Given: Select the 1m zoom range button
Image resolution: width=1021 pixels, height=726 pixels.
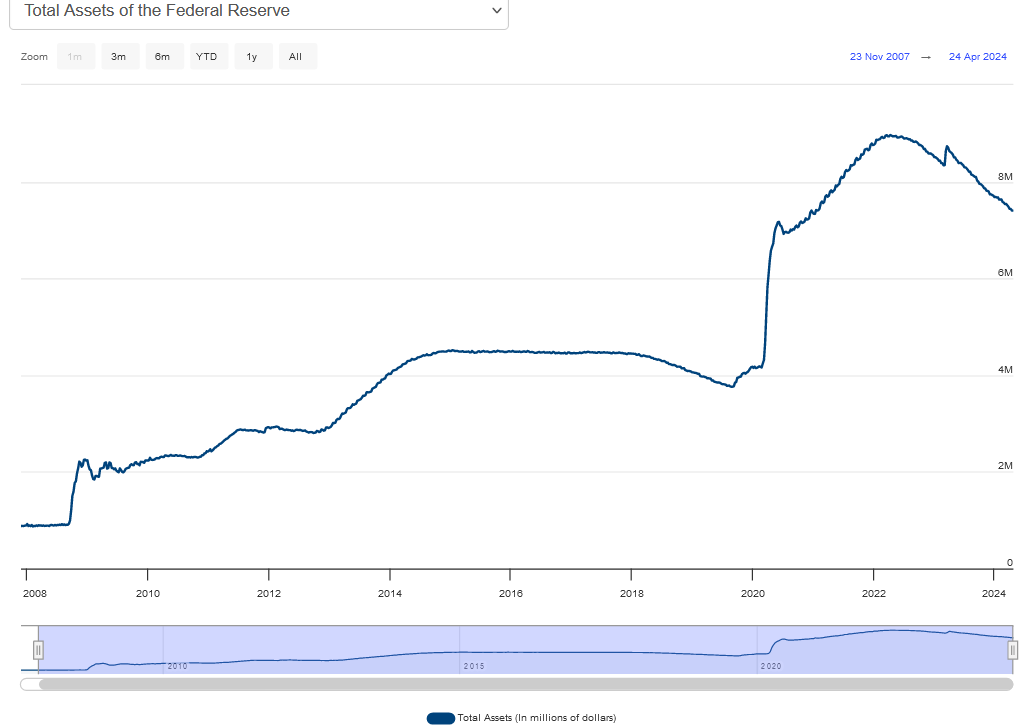Looking at the screenshot, I should click(75, 57).
